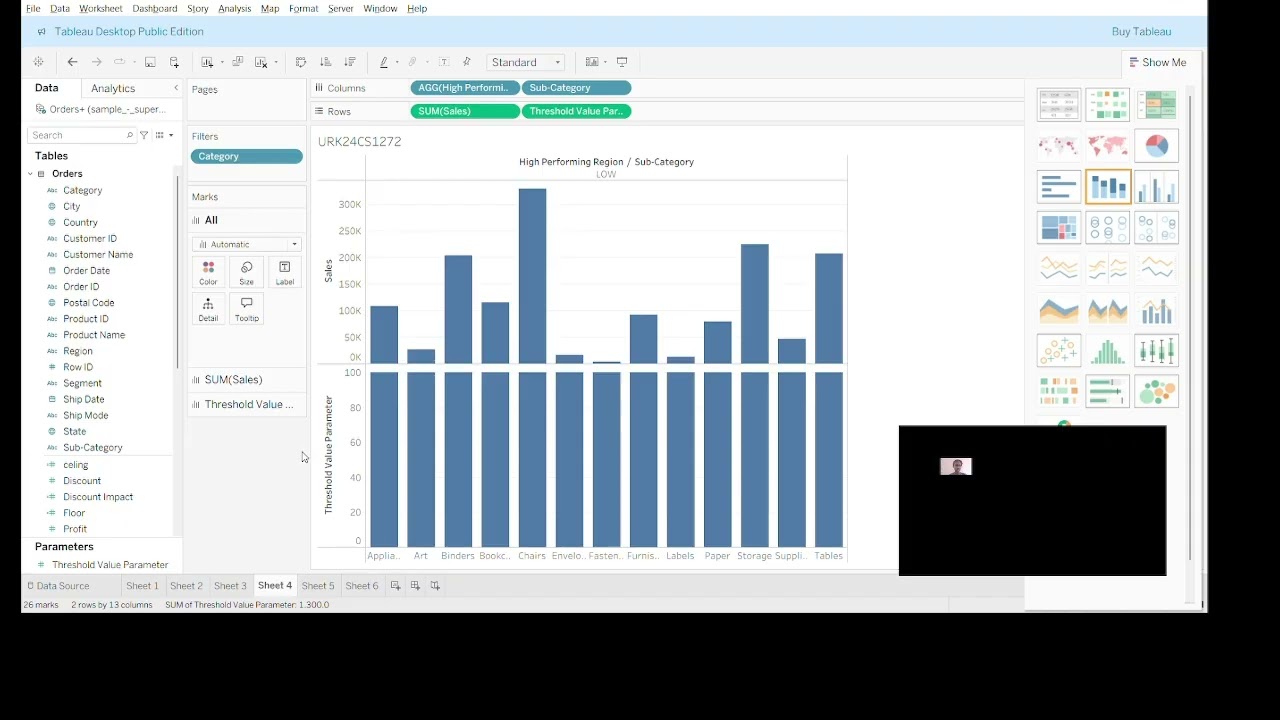Click the Redo forward arrow in the toolbar

96,62
